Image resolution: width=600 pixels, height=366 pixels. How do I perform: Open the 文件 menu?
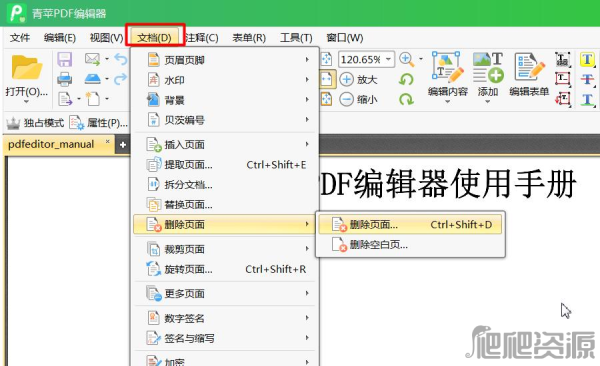pyautogui.click(x=20, y=38)
